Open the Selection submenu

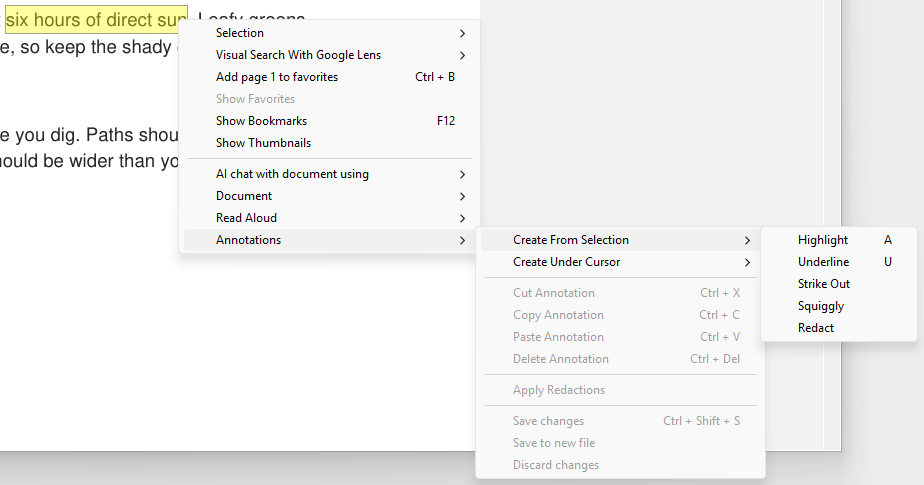329,33
